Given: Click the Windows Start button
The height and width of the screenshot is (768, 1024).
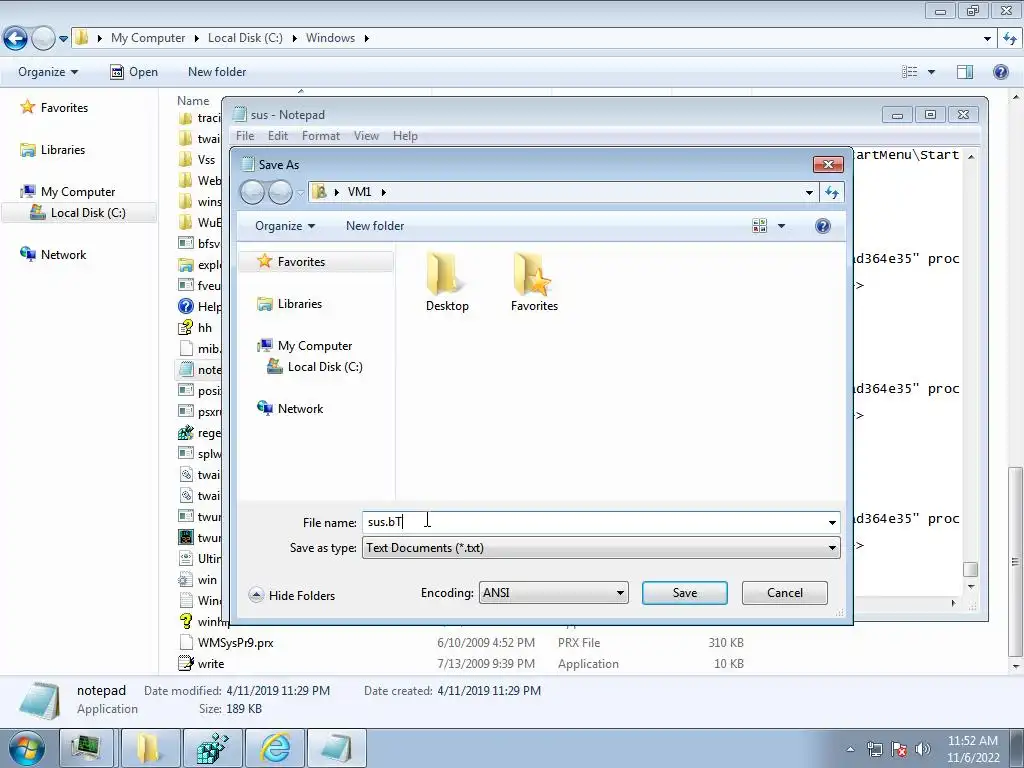Looking at the screenshot, I should point(26,748).
